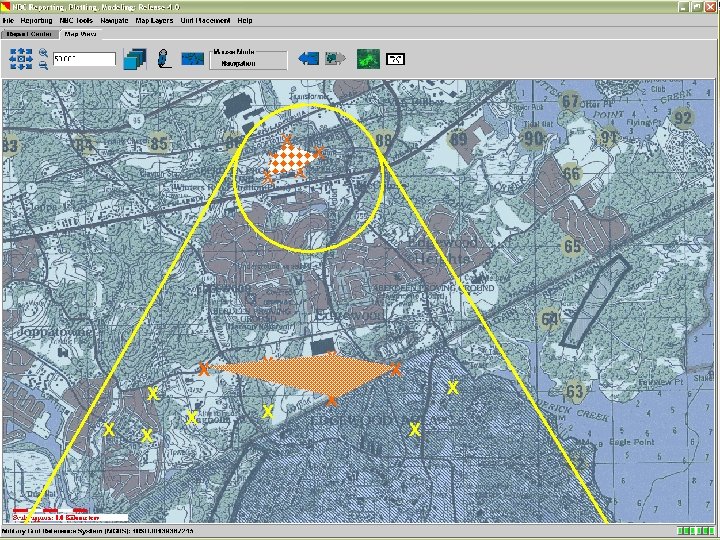Click the grid label 65 on map

point(573,246)
